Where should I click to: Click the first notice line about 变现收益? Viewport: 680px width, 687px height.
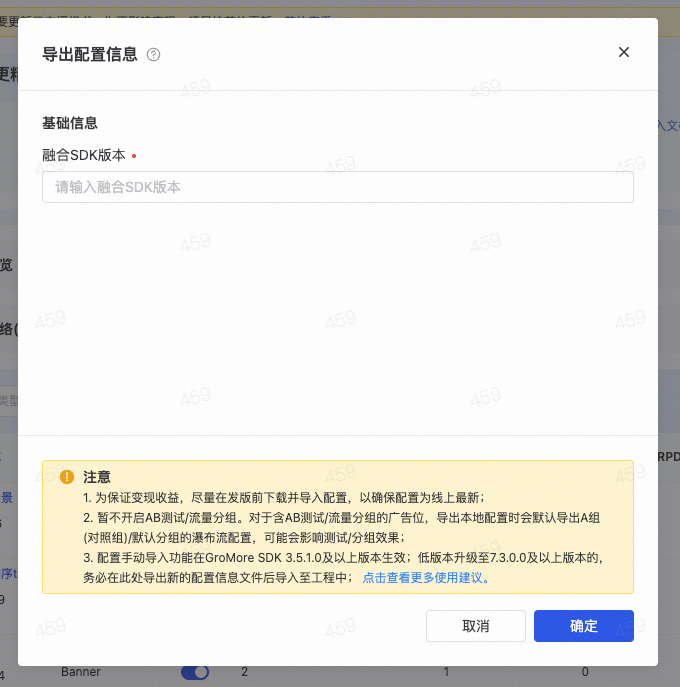pyautogui.click(x=284, y=497)
